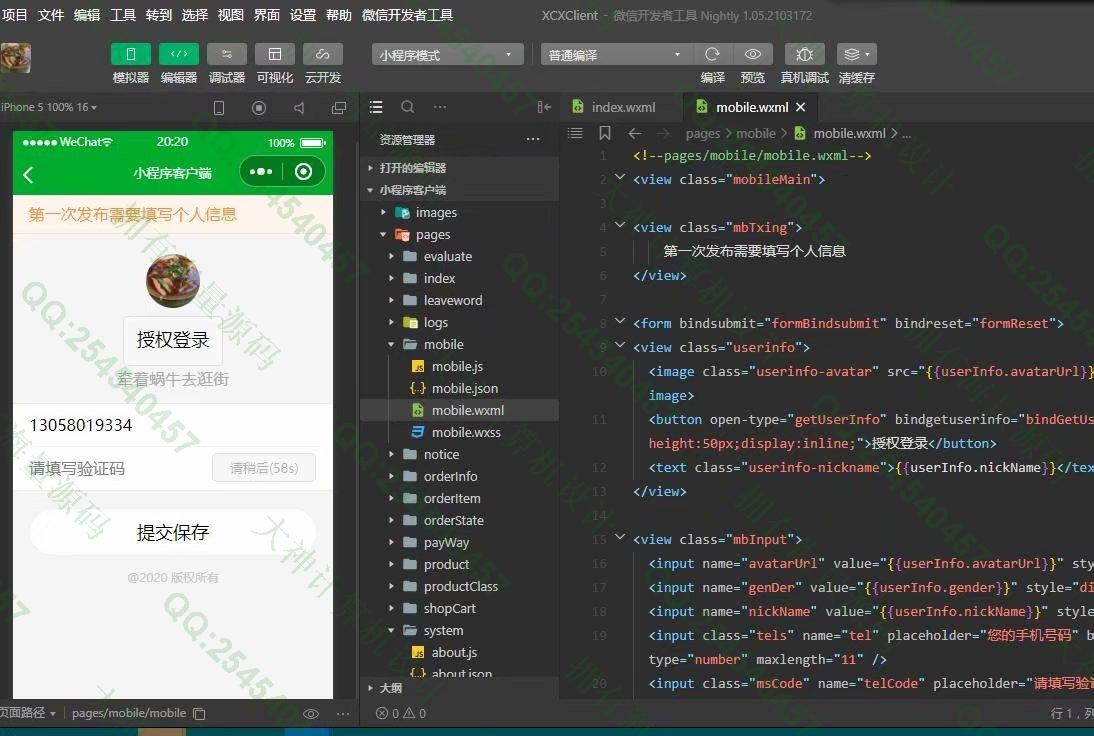Click the simulator record icon

click(259, 107)
